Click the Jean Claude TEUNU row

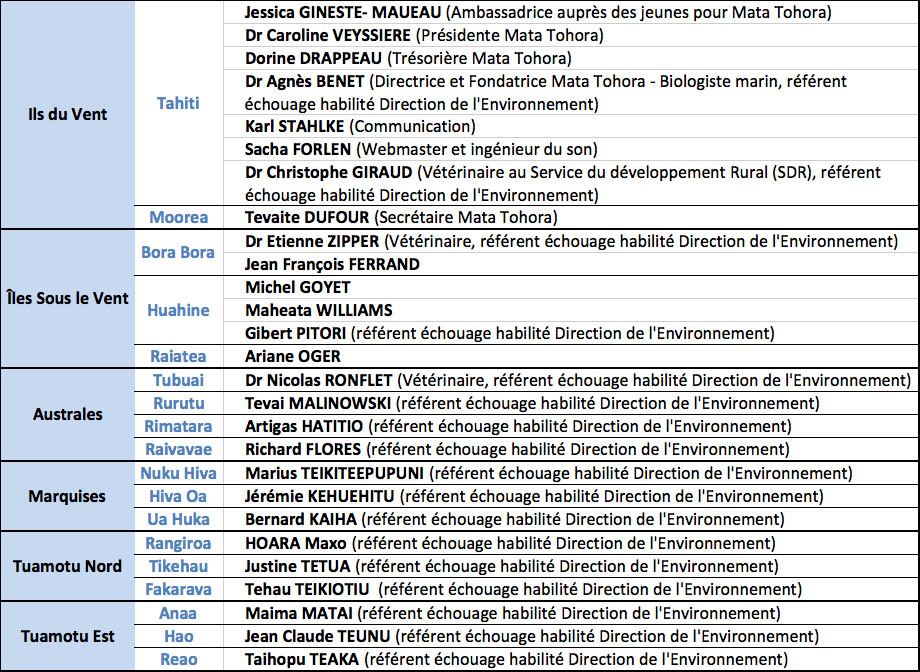(x=571, y=636)
